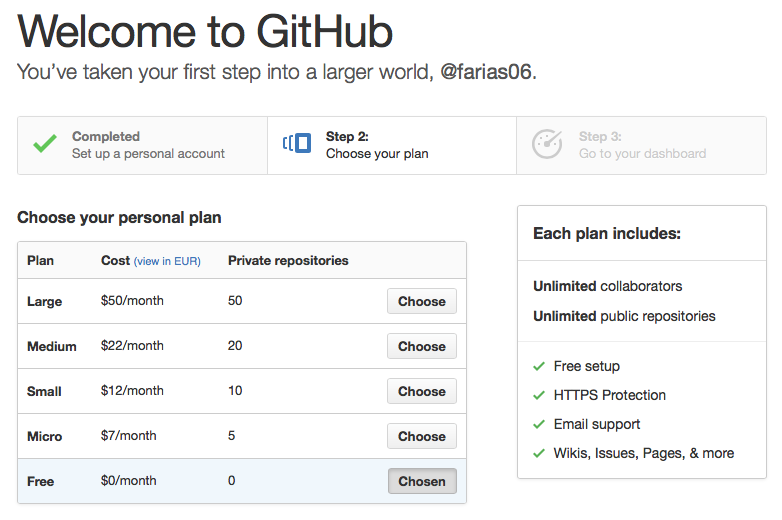Viewport: 782px width, 520px height.
Task: Select the Free plan row
Action: pos(200,481)
